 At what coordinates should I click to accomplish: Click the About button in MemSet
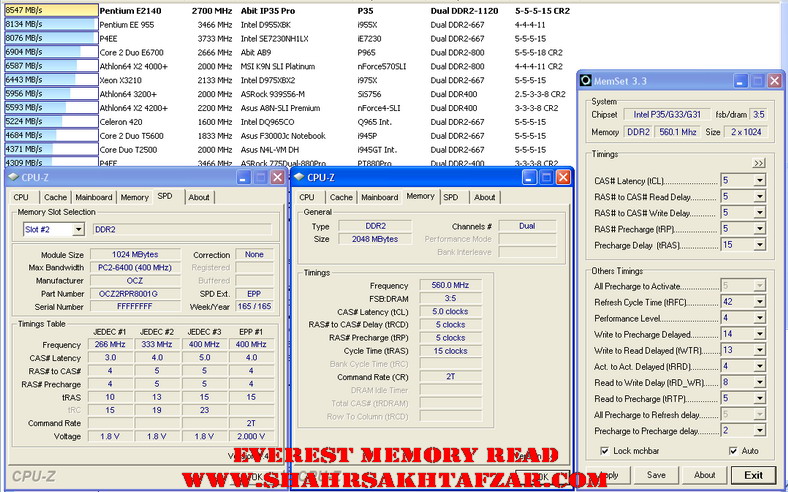tap(705, 475)
